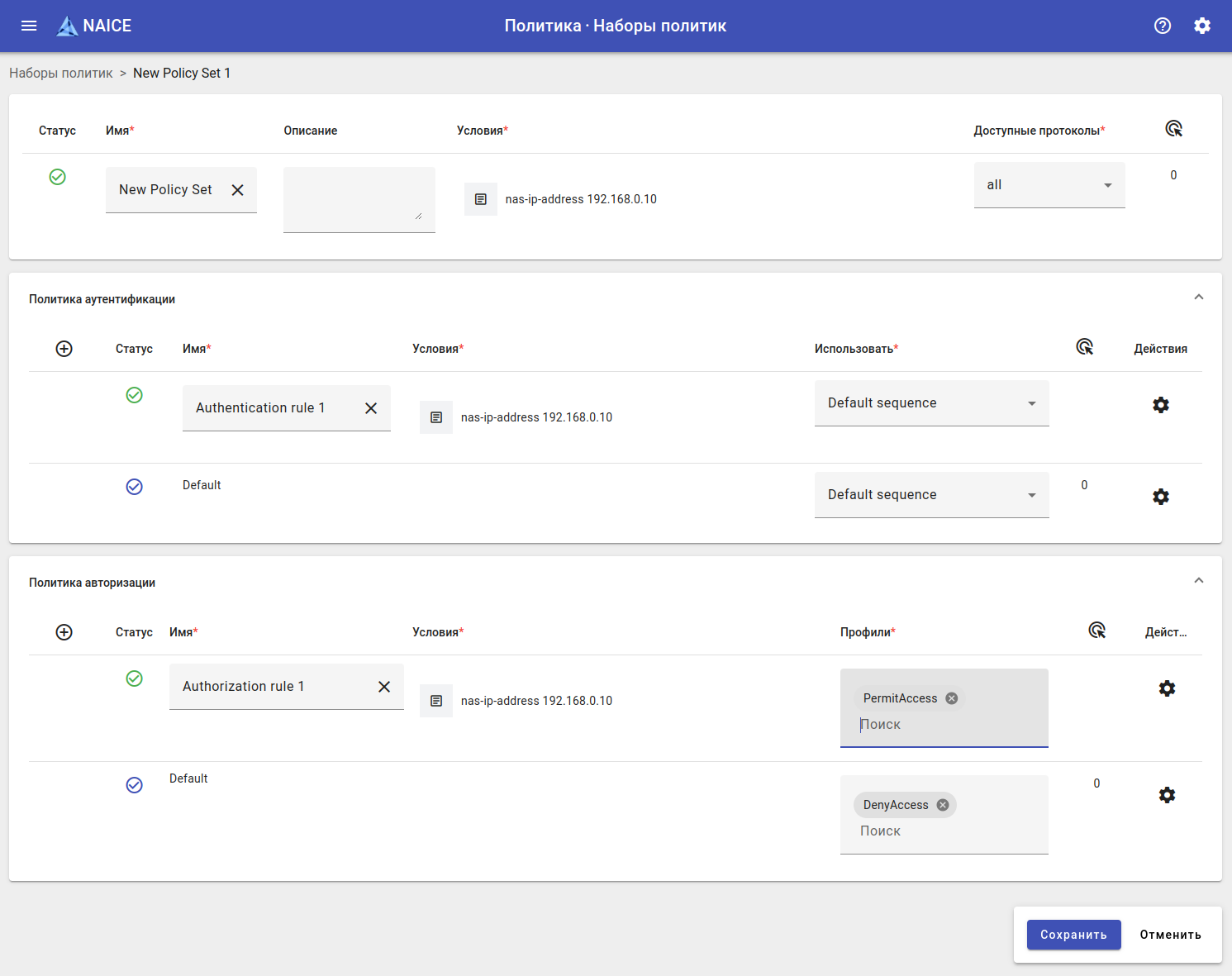
Task: Open the hamburger navigation menu
Action: point(29,26)
